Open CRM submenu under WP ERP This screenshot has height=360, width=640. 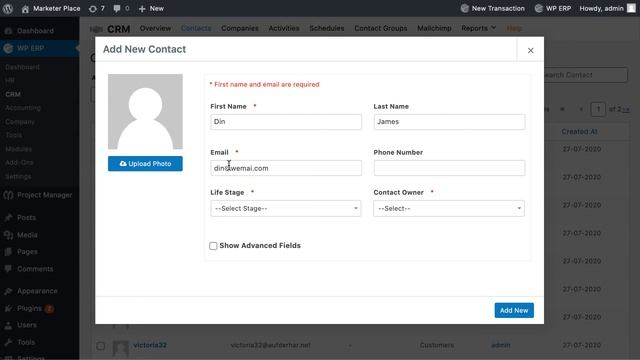[13, 94]
